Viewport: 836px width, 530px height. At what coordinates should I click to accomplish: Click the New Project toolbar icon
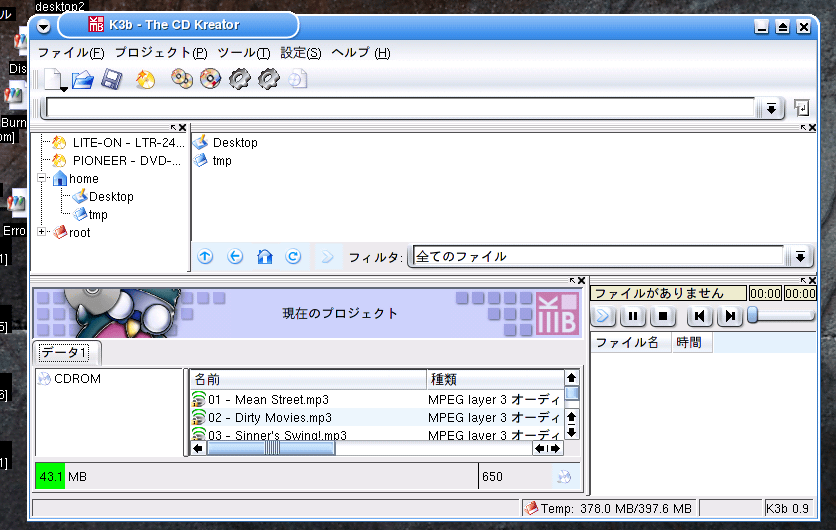point(53,79)
